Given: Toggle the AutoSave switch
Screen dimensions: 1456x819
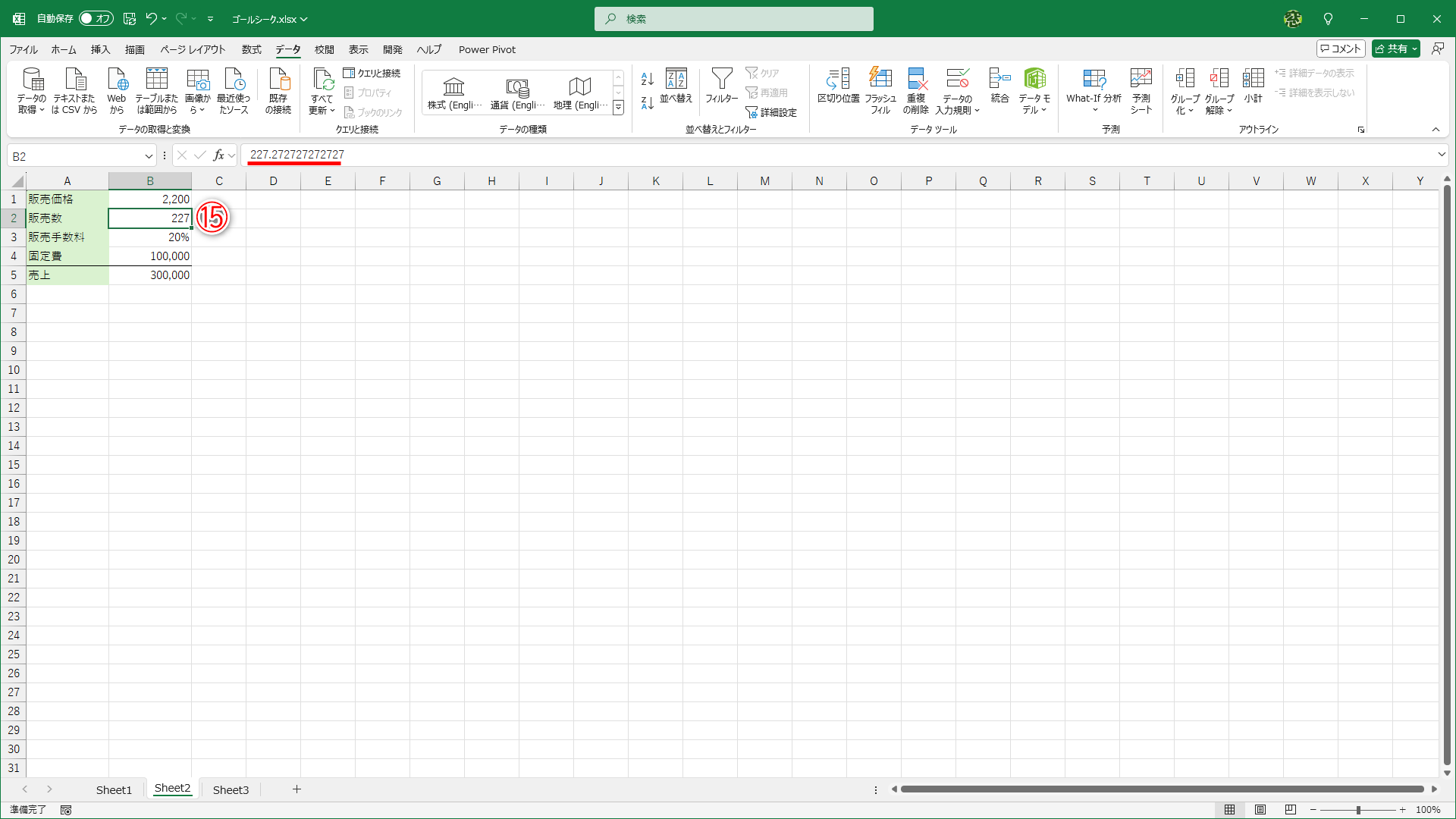Looking at the screenshot, I should click(x=96, y=18).
